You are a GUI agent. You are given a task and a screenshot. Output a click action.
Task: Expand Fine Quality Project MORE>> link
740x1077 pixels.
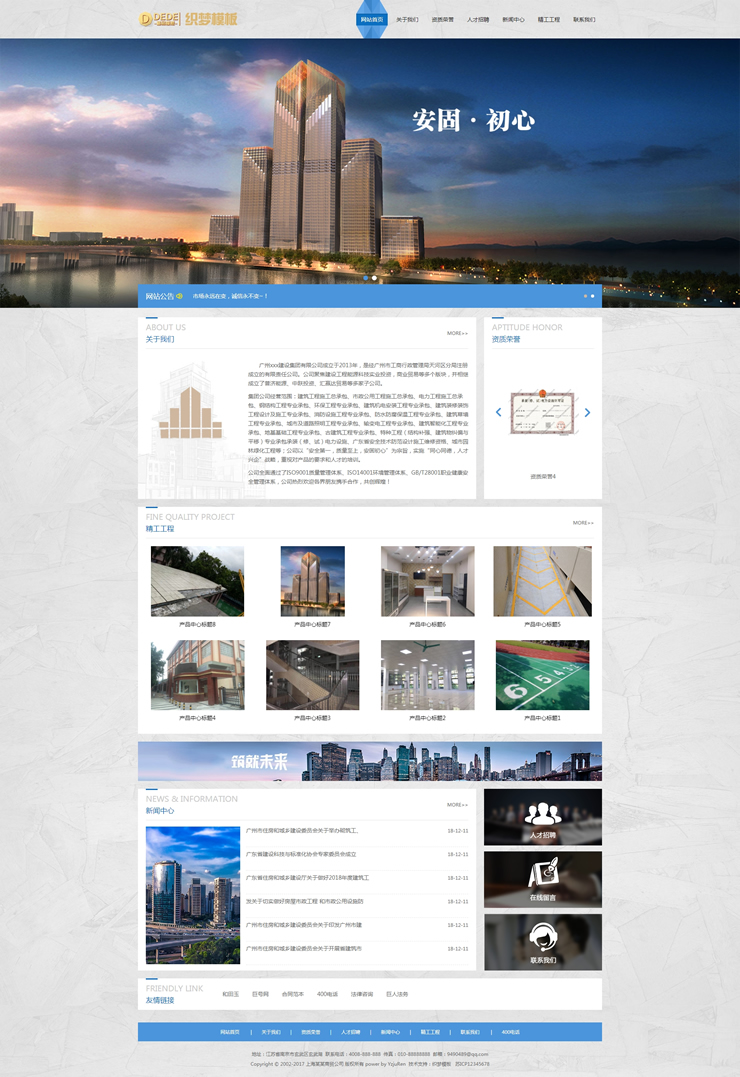583,523
